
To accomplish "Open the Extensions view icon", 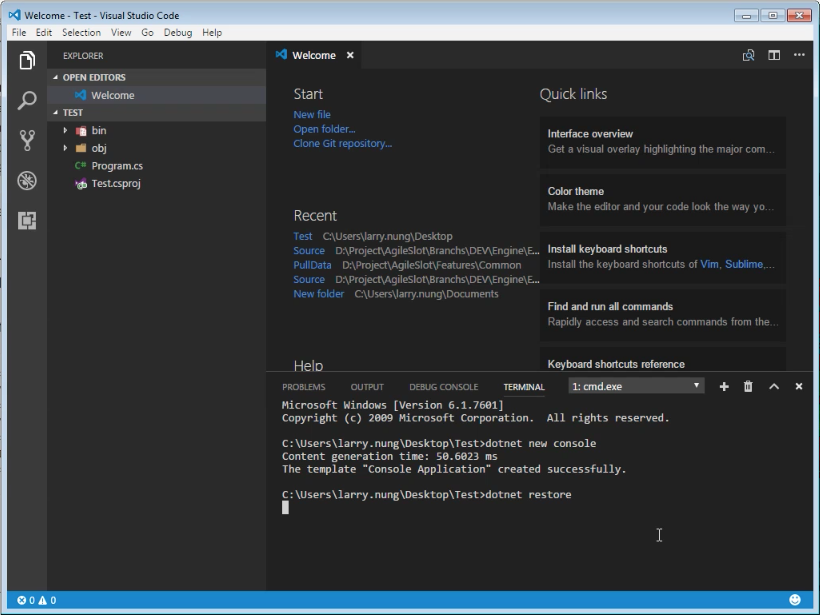I will click(27, 220).
